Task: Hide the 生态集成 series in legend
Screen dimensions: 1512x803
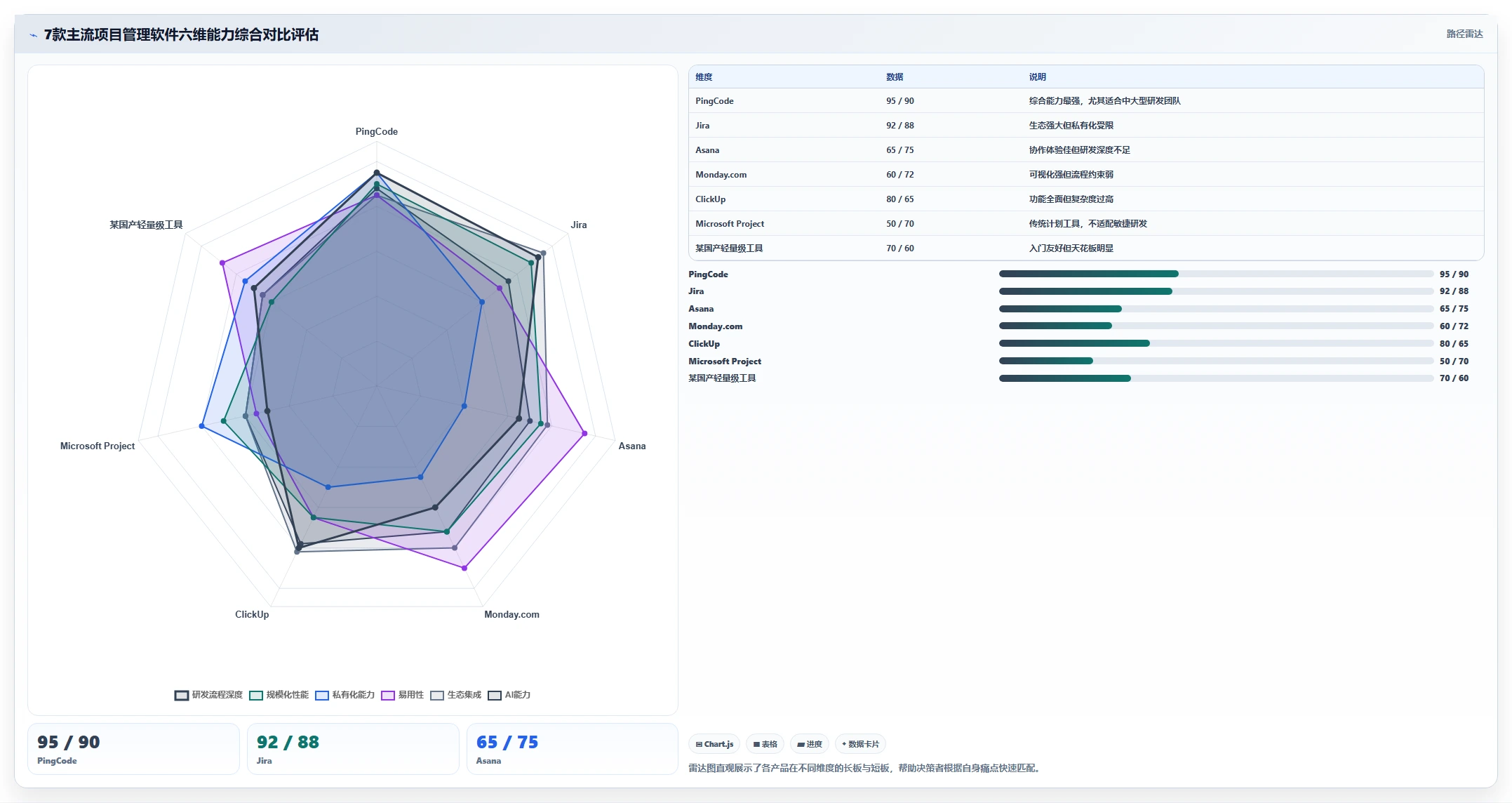Action: pyautogui.click(x=455, y=695)
